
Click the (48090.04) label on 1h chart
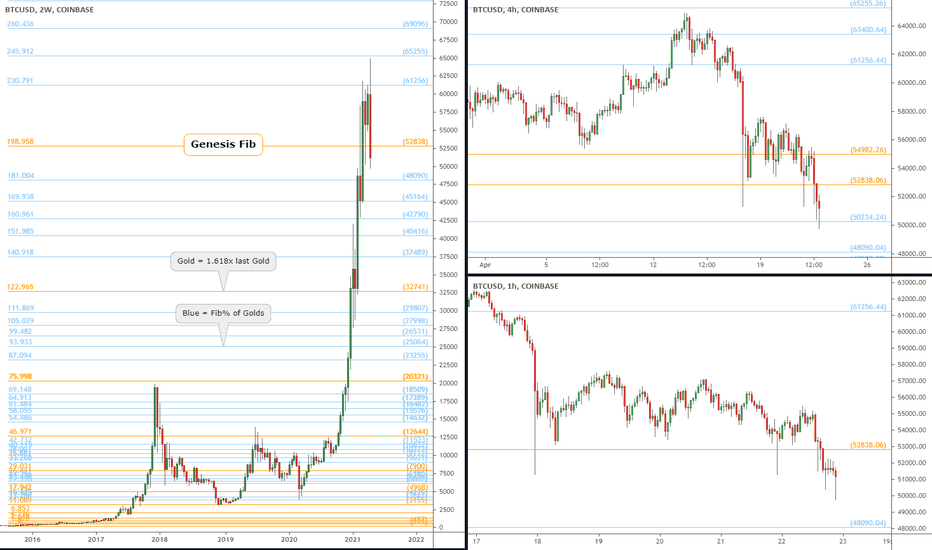tap(868, 523)
